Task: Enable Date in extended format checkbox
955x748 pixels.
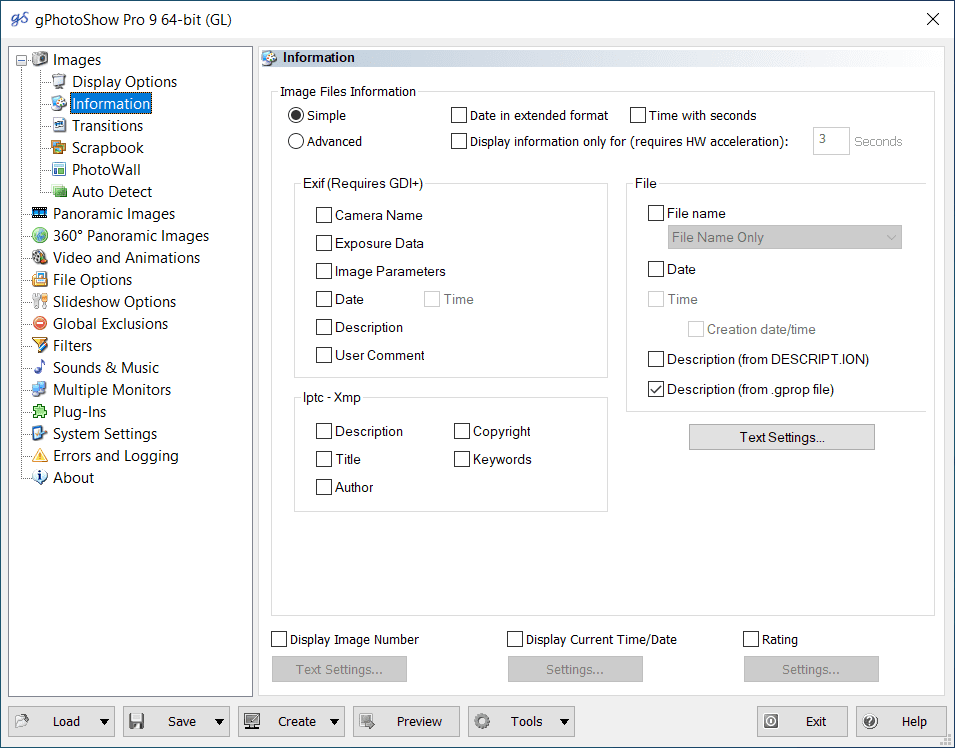Action: click(459, 115)
